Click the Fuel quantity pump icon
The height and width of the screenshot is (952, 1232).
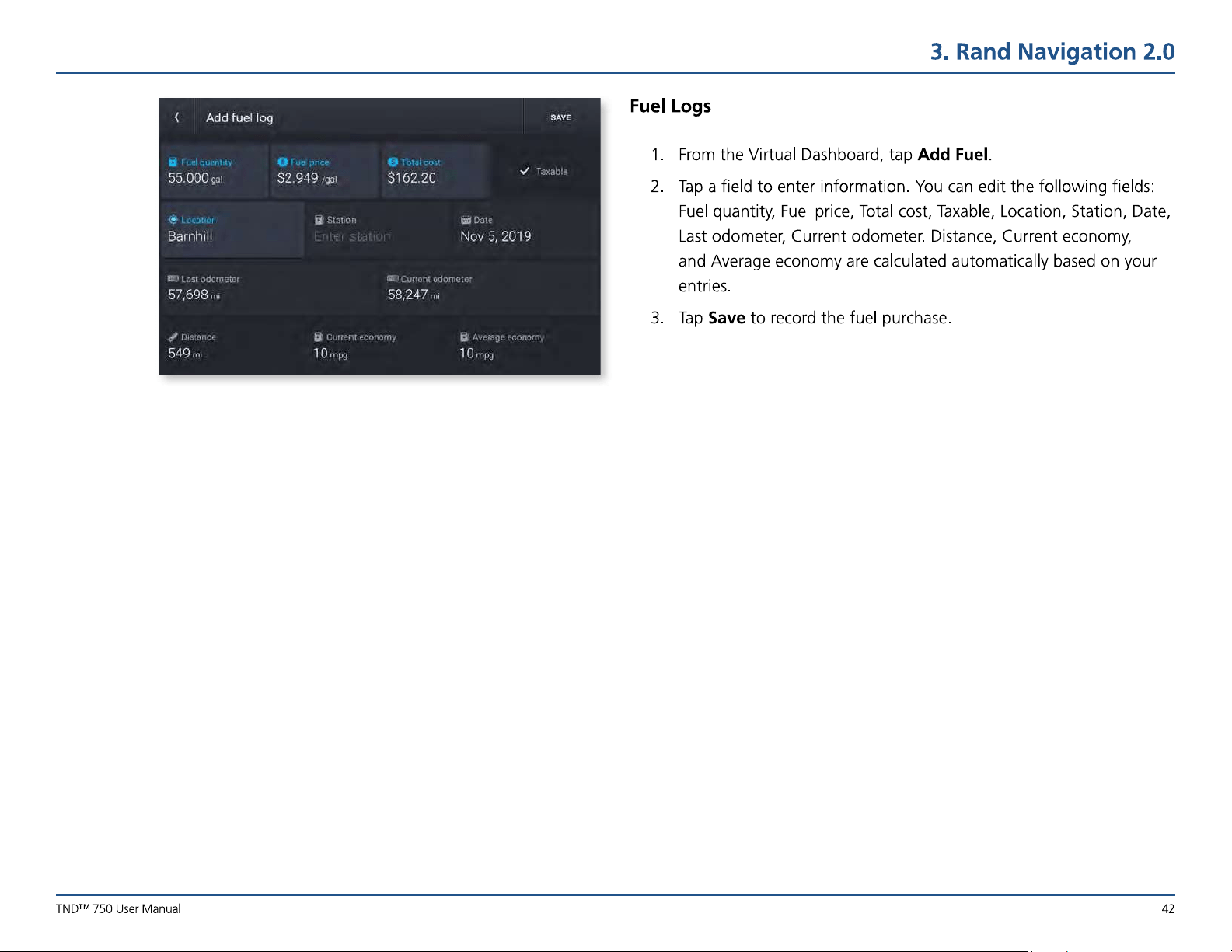click(x=173, y=162)
